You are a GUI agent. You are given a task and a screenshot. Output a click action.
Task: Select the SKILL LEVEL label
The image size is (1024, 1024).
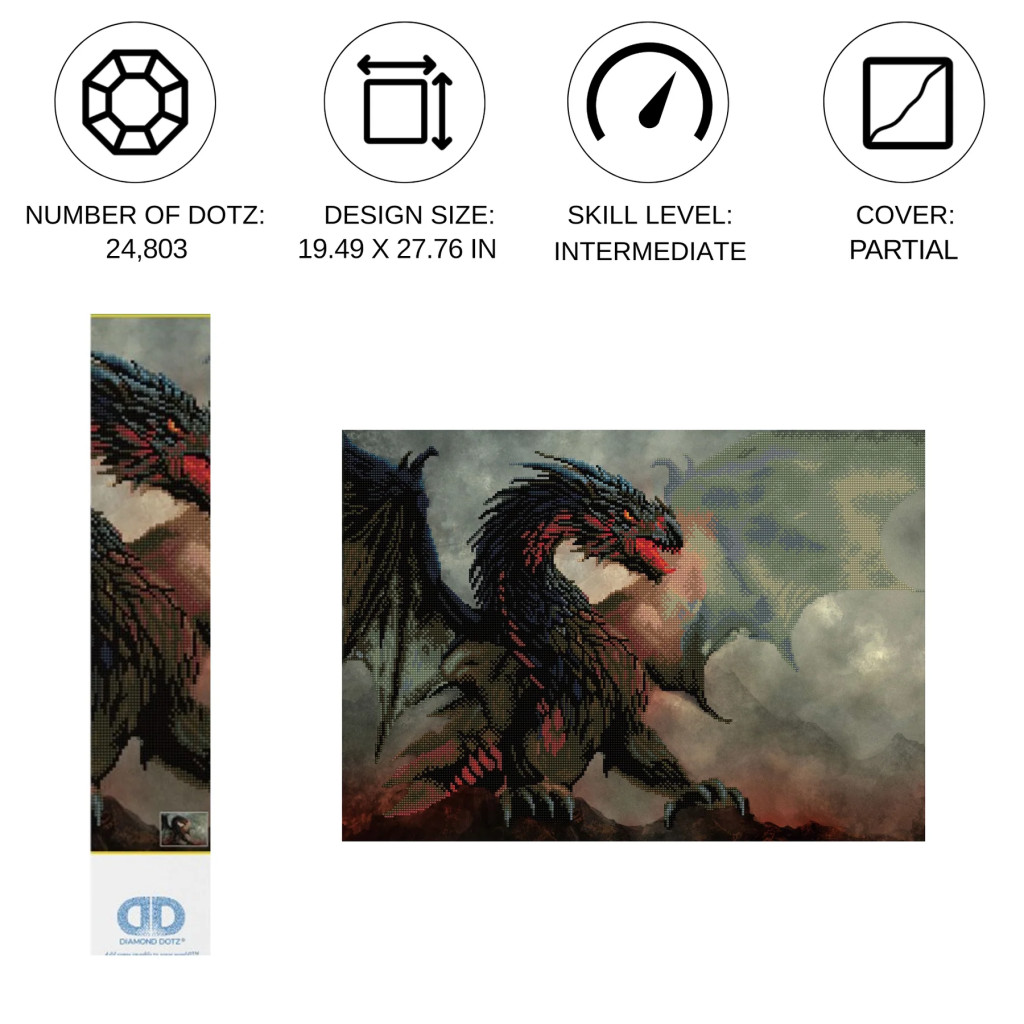pyautogui.click(x=650, y=216)
